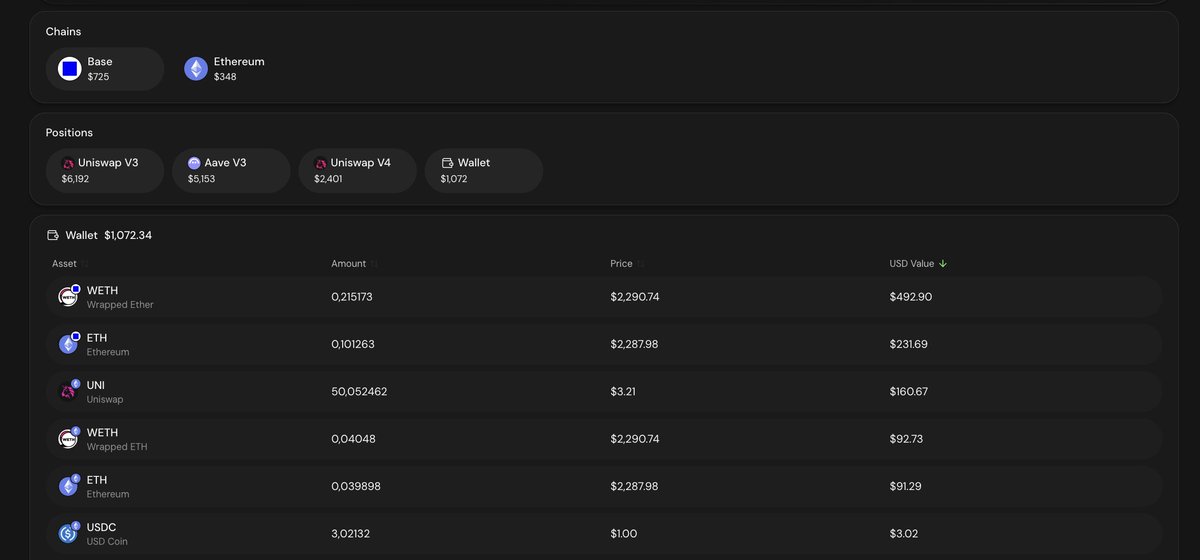
Task: Click the Wrapped Ether asset name
Action: pos(120,305)
